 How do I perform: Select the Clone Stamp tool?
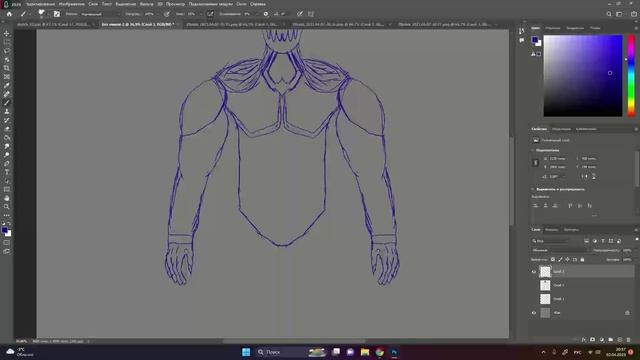pyautogui.click(x=7, y=111)
